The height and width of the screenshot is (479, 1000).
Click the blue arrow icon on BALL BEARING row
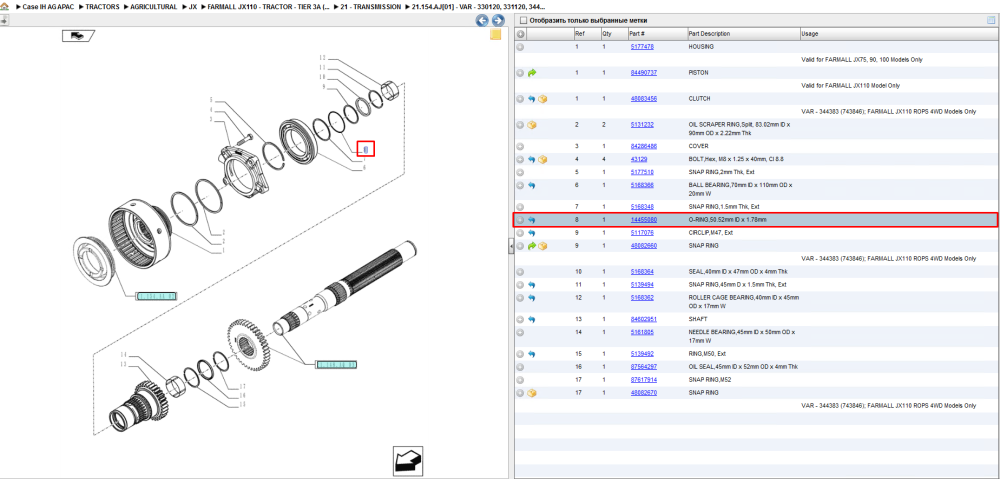[x=532, y=185]
